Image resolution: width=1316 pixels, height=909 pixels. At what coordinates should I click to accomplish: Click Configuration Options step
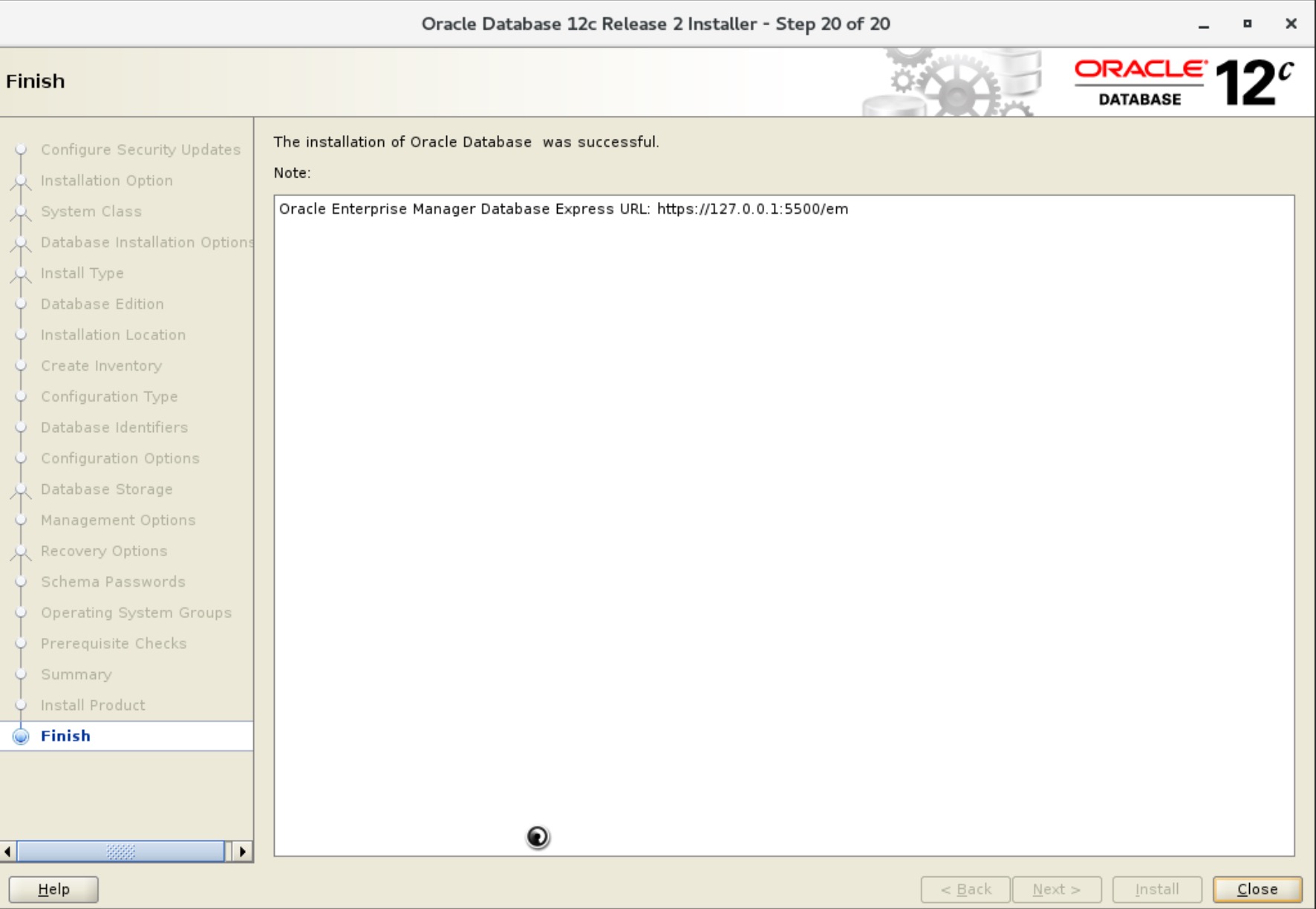(120, 458)
